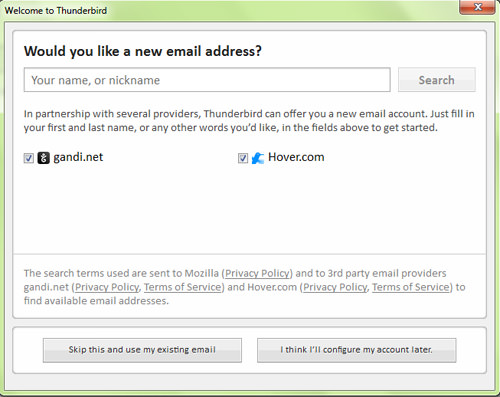
Task: Open the Hover.com Terms of Service link
Action: pos(411,287)
